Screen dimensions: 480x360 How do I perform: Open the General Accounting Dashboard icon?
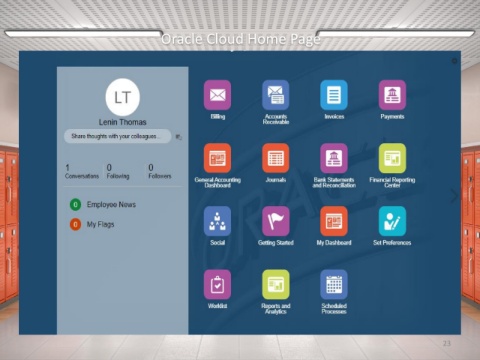(217, 158)
